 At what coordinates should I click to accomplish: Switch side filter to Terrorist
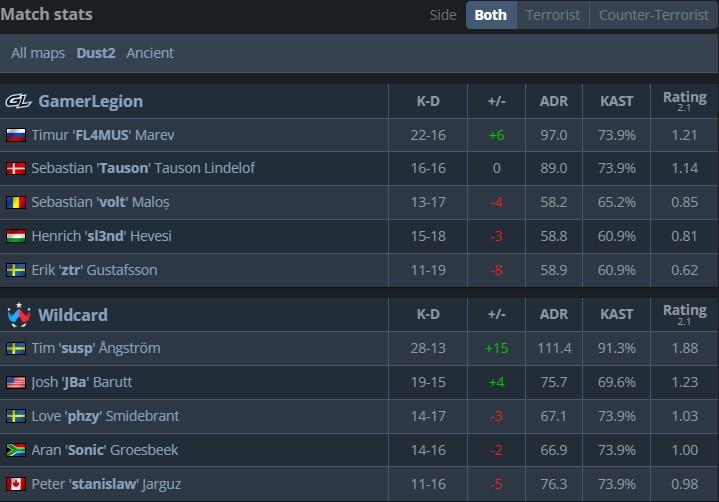pos(553,15)
